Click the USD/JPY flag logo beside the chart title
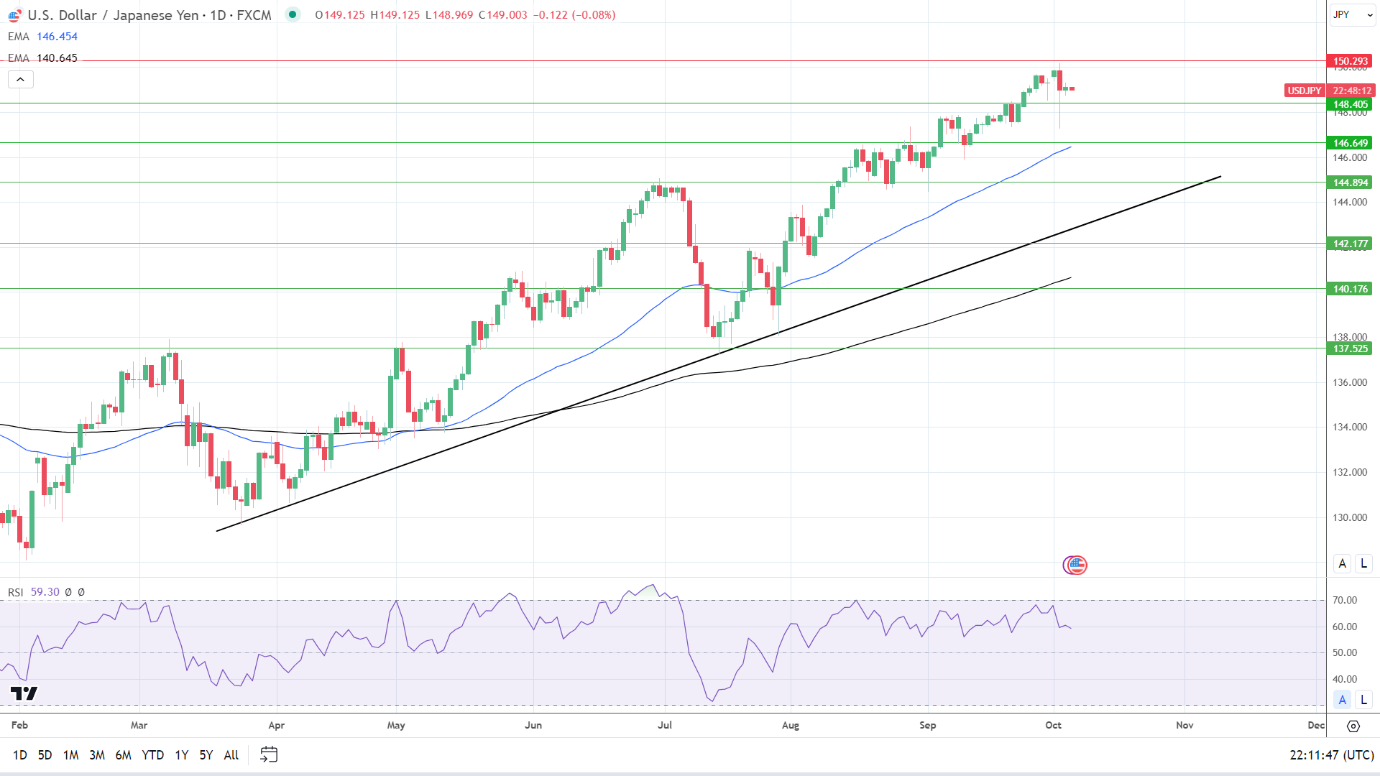The width and height of the screenshot is (1380, 776). tap(16, 14)
